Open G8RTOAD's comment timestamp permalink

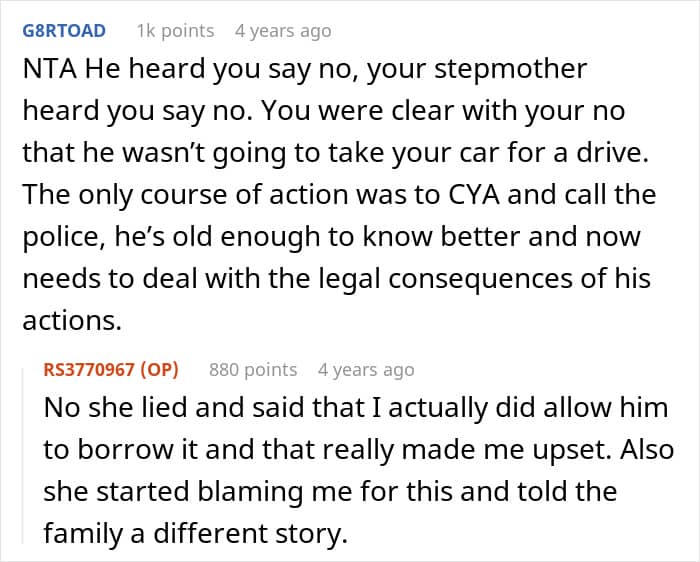pyautogui.click(x=282, y=31)
